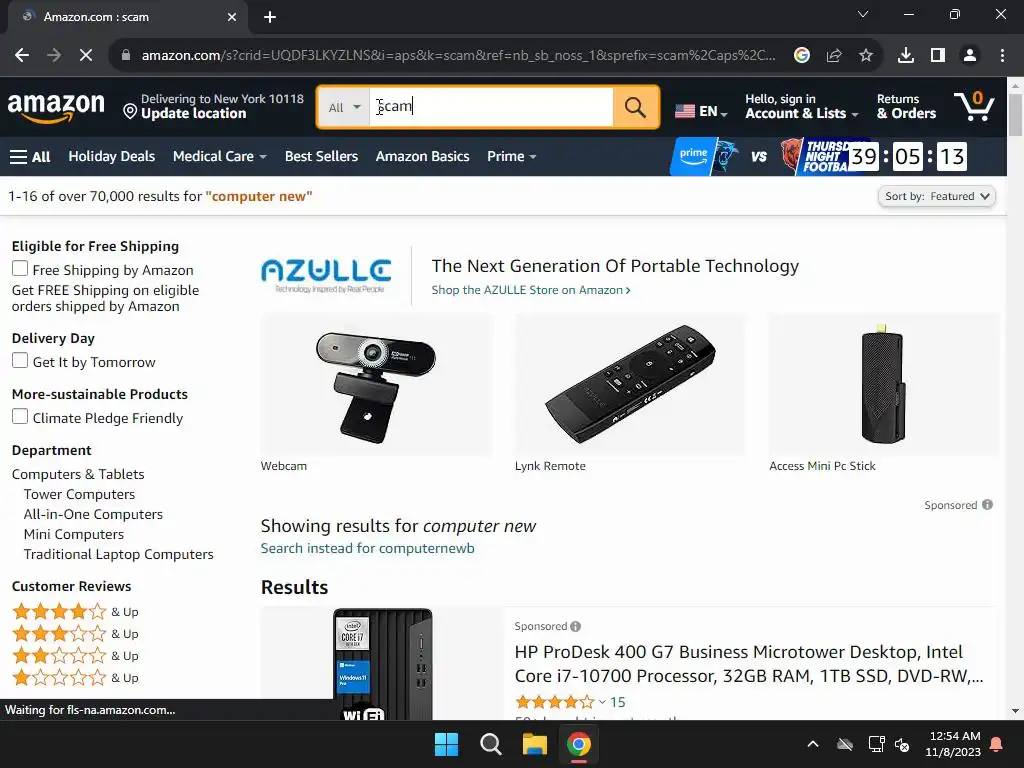Screen dimensions: 1024x768
Task: Filter by four stars & Up rating
Action: coord(75,612)
